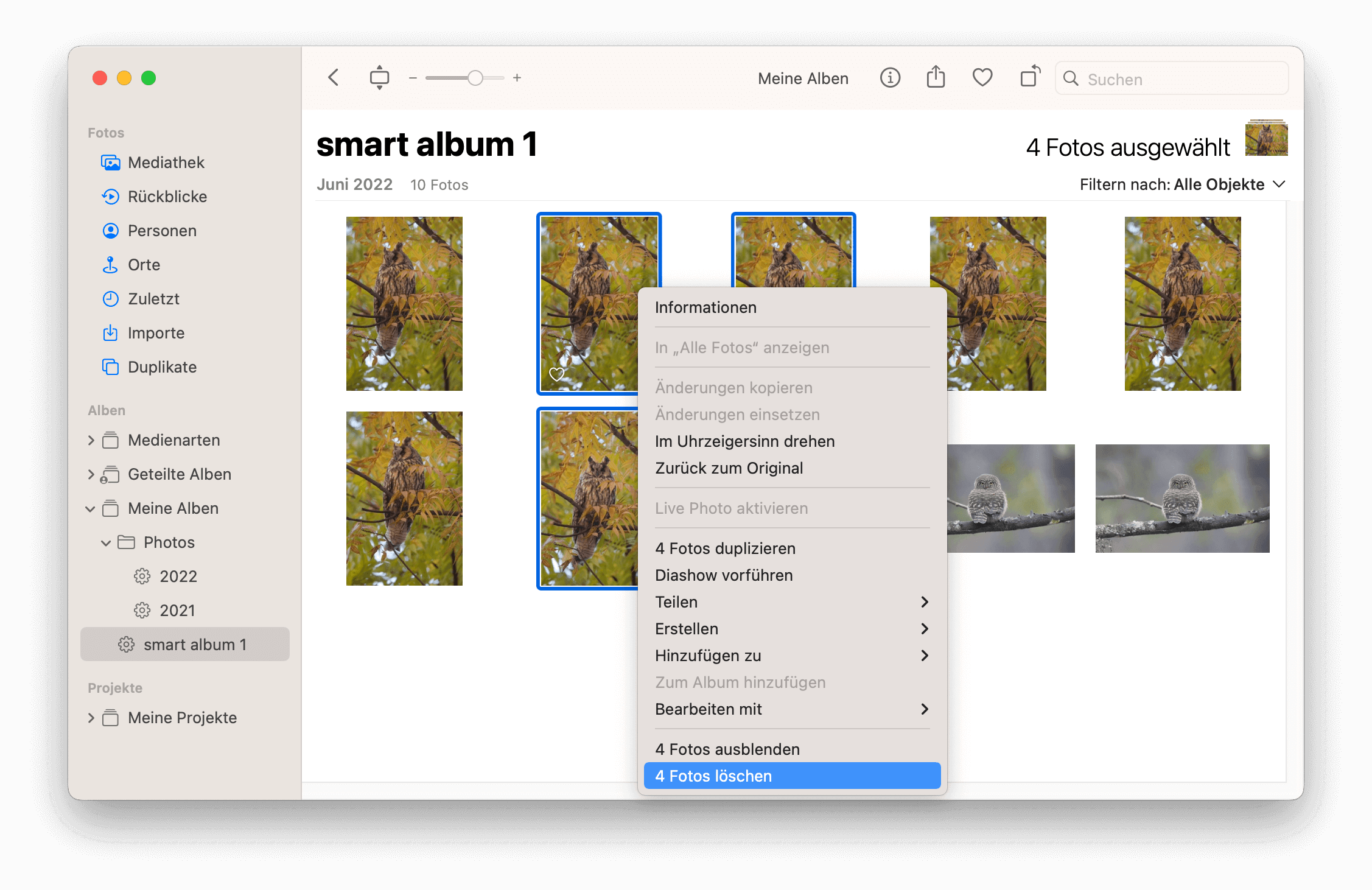This screenshot has height=890, width=1372.
Task: Click the selection preview thumbnail at top right
Action: click(1266, 138)
